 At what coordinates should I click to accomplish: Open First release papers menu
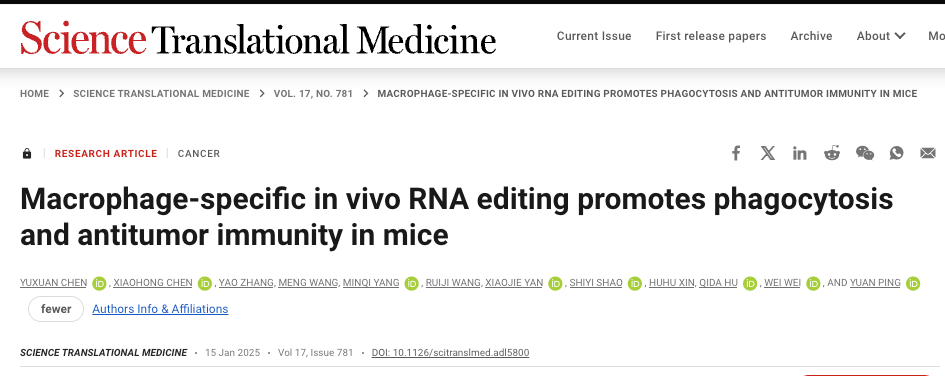711,36
